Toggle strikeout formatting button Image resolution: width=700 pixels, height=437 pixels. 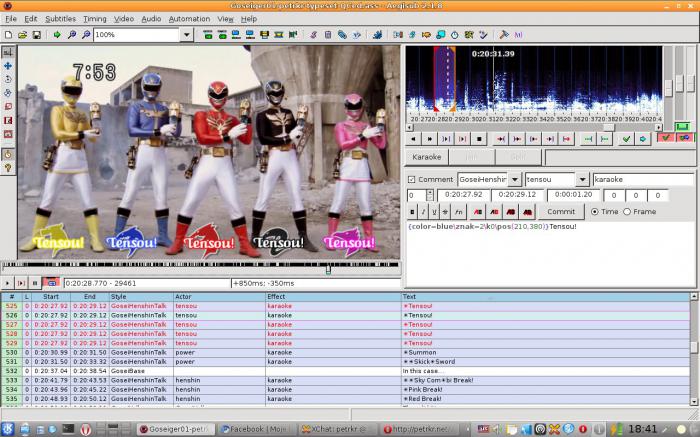coord(446,212)
